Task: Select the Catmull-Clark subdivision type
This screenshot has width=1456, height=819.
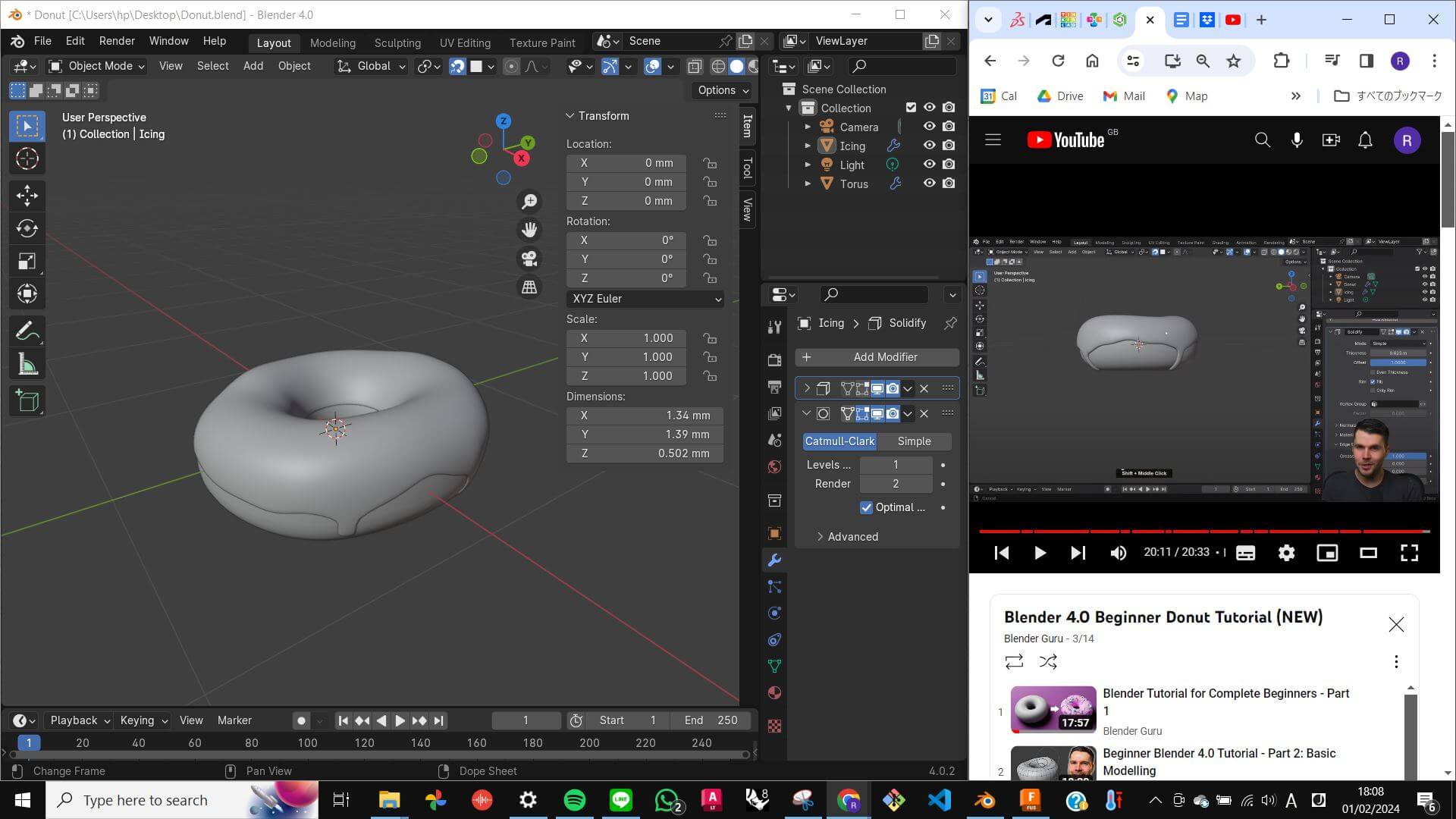Action: point(839,441)
